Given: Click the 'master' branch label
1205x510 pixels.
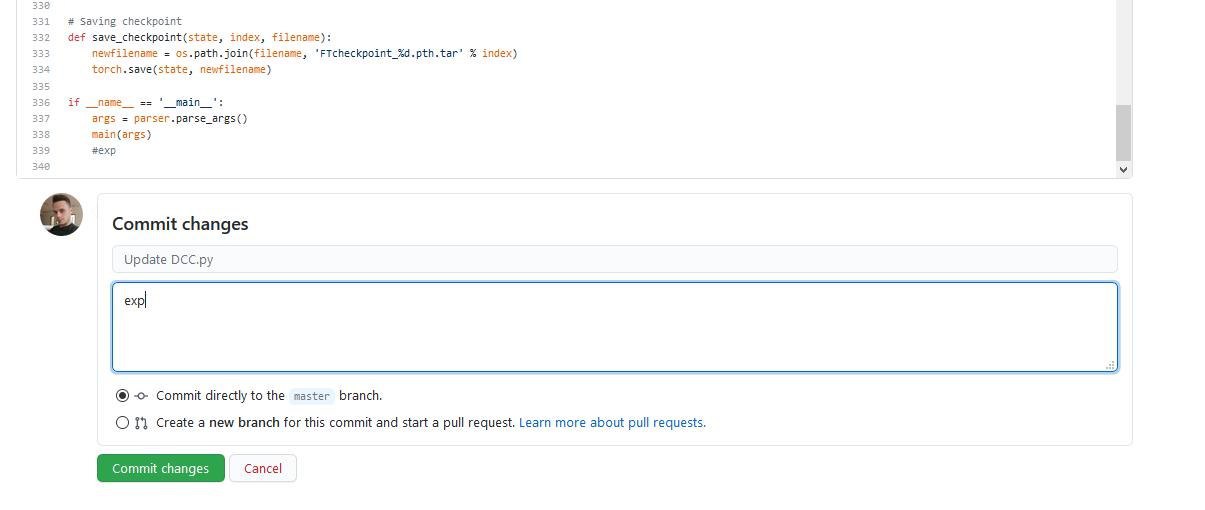Looking at the screenshot, I should 311,396.
